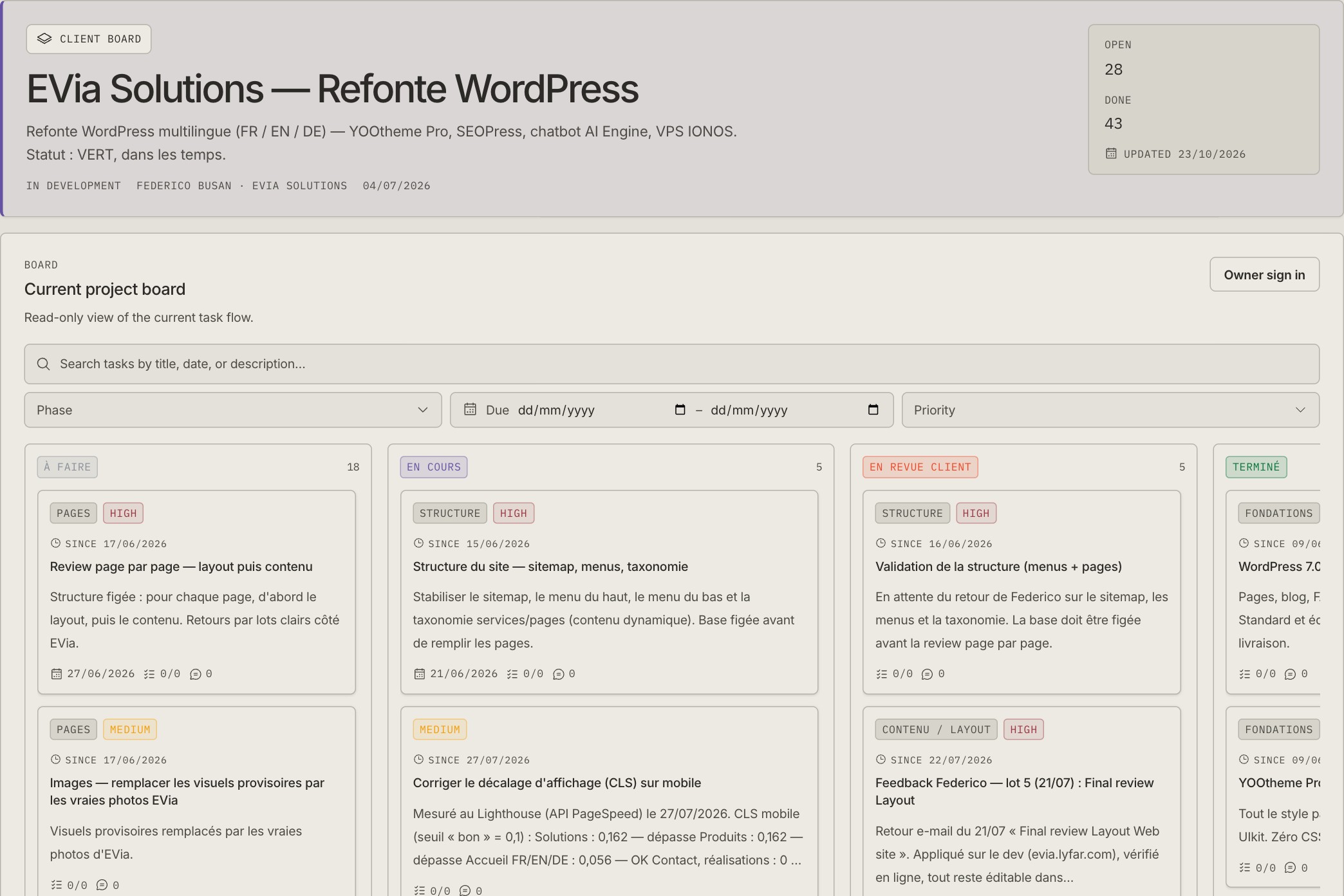Click the PAGES tag on the Review page par page card
Screen dimensions: 1344x896
[x=73, y=513]
